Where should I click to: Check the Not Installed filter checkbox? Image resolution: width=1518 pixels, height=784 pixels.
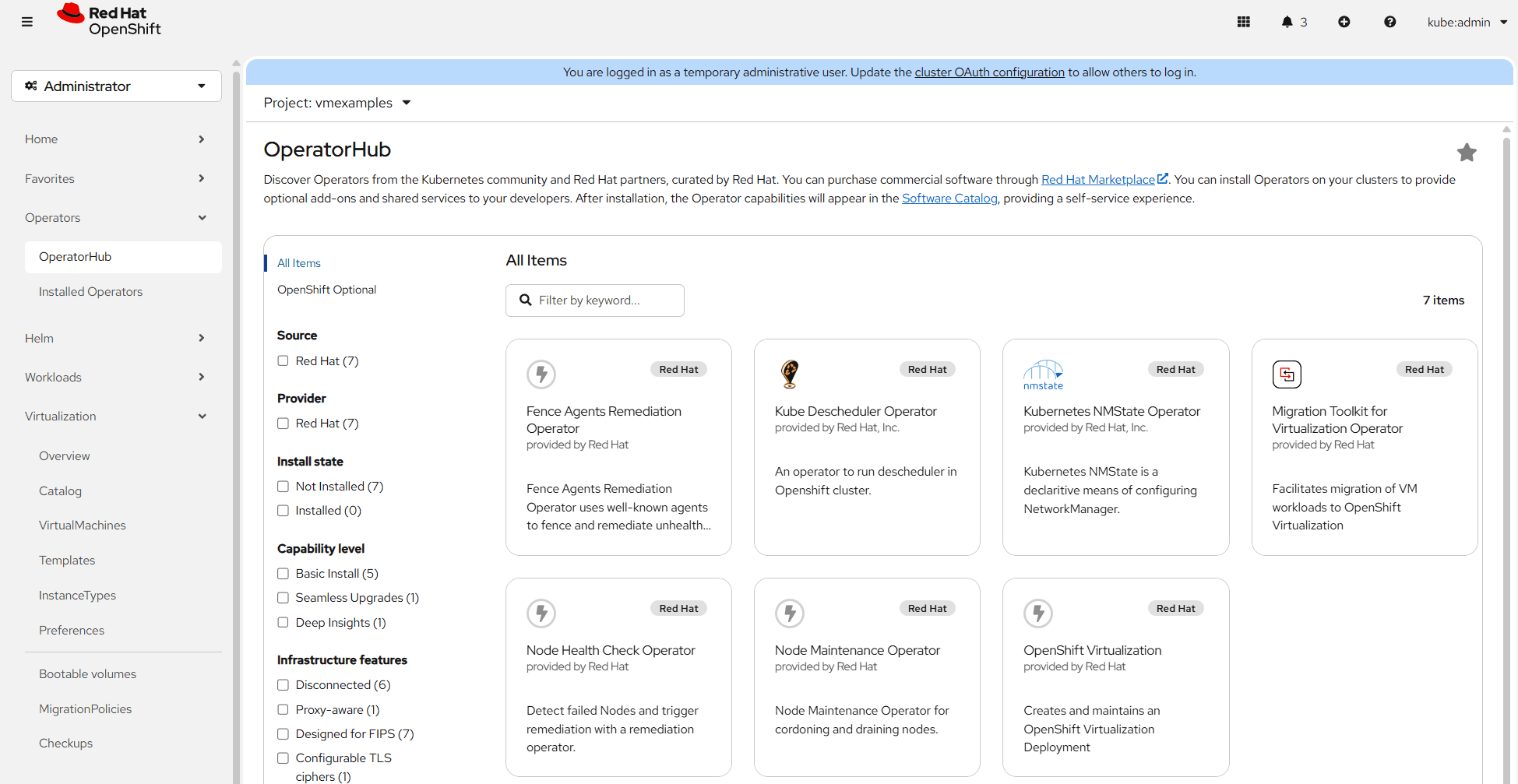(284, 487)
